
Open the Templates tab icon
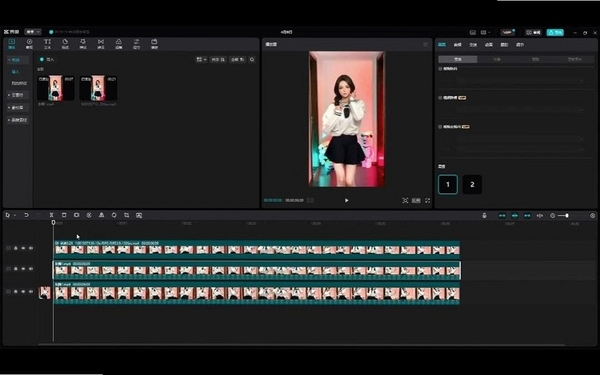154,44
